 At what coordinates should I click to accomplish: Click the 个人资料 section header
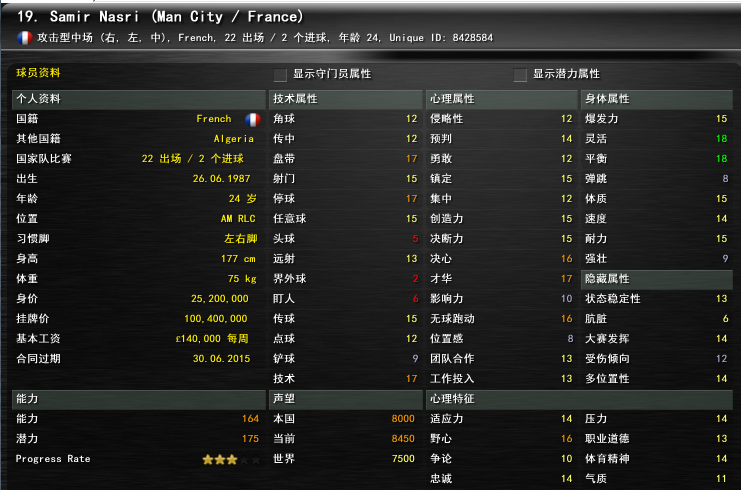pos(138,99)
